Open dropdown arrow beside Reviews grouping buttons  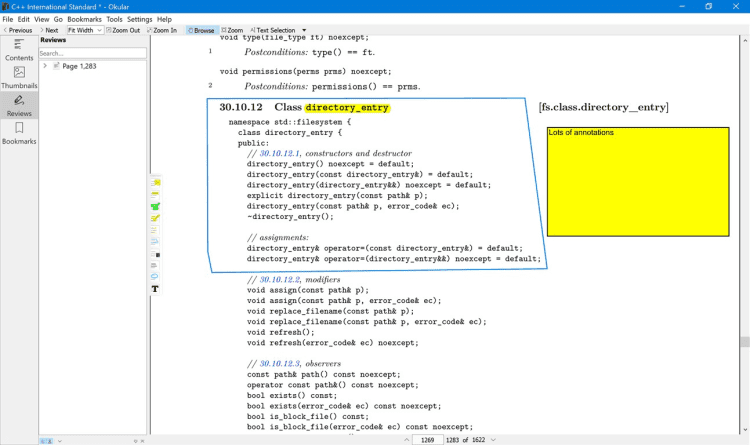60,441
